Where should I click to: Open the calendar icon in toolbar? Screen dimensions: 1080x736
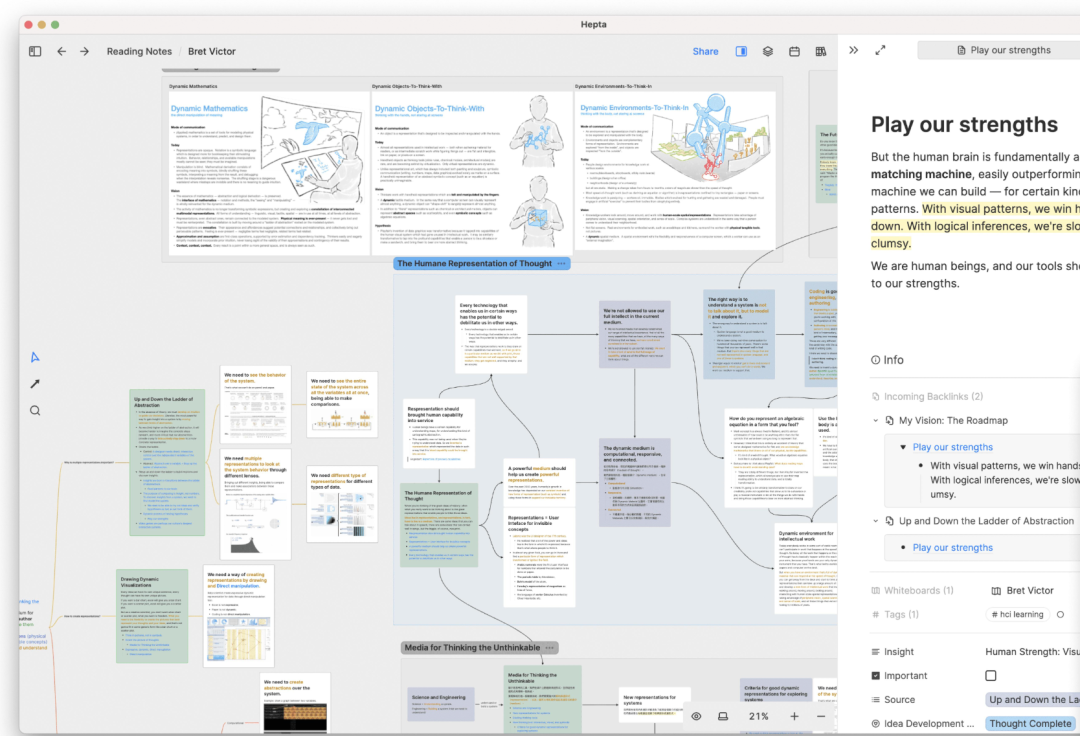794,51
